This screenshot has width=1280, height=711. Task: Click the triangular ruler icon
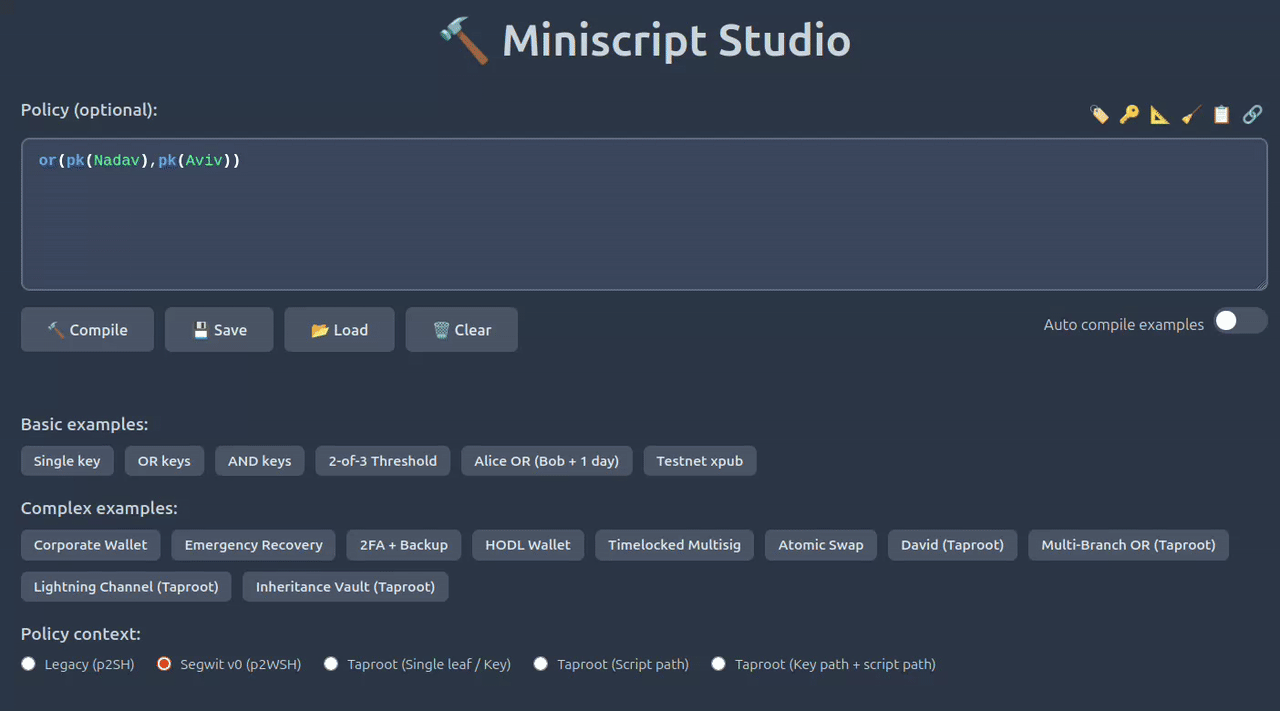[x=1160, y=115]
